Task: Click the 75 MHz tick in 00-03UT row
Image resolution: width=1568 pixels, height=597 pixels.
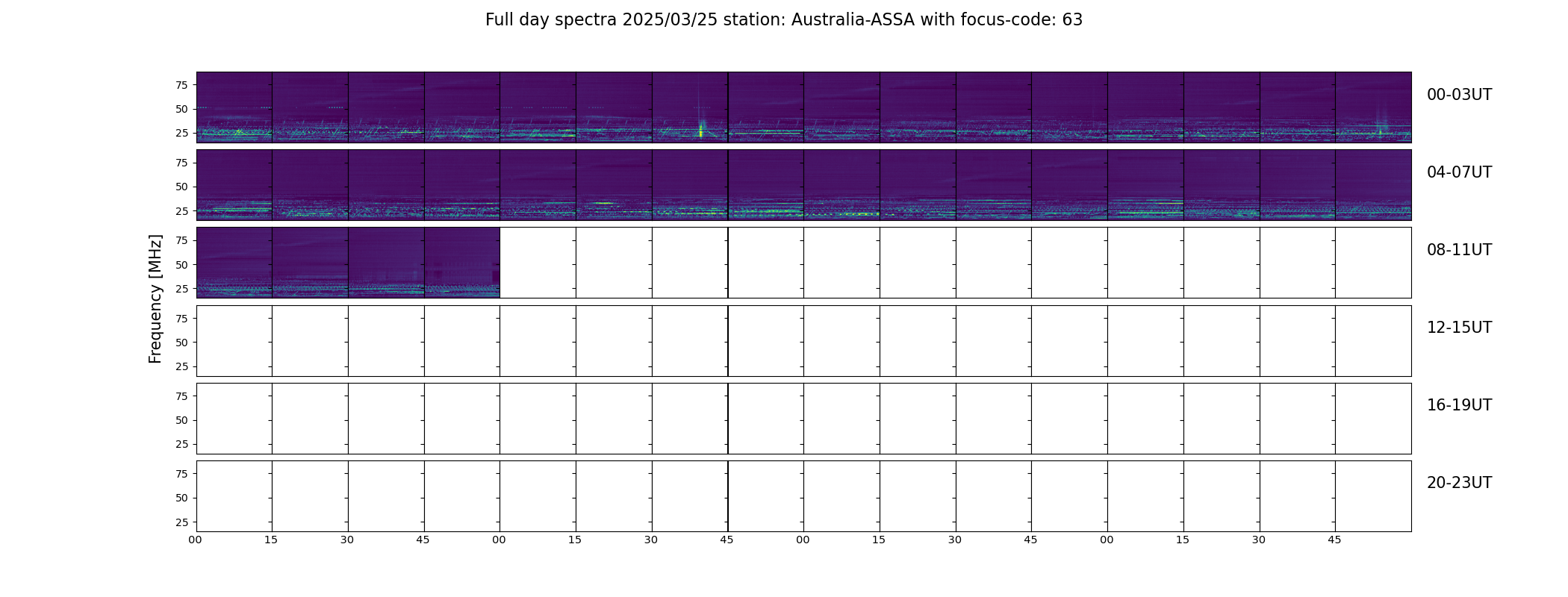Action: click(181, 85)
